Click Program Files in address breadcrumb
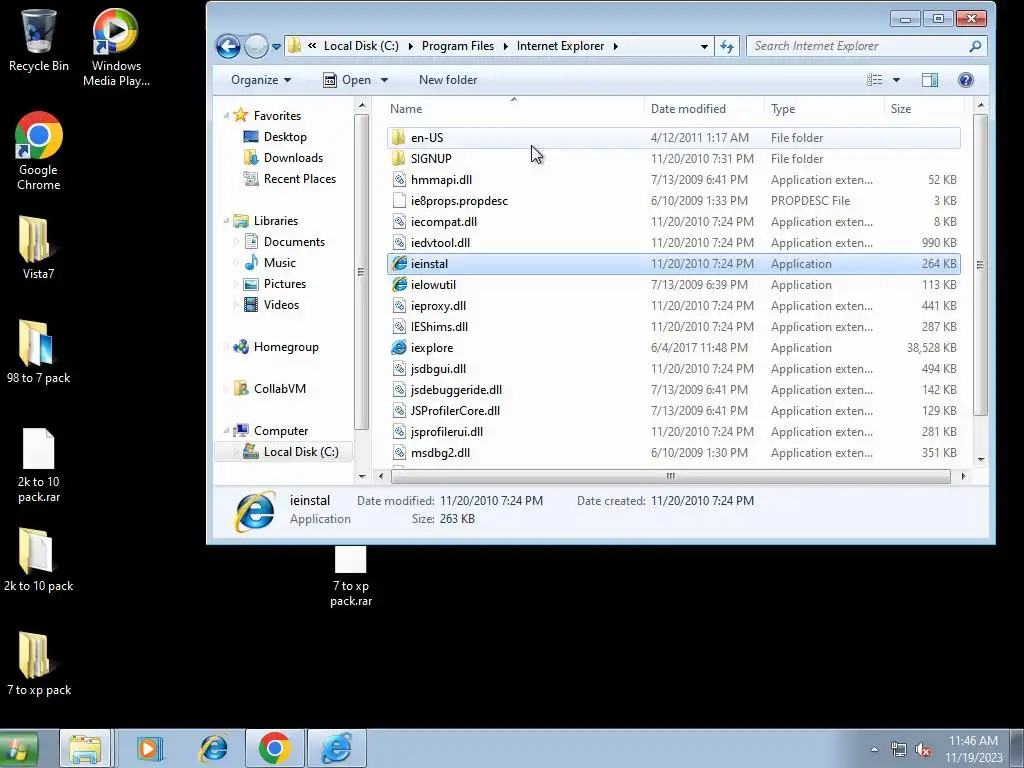Screen dimensions: 1024x768 coord(458,46)
